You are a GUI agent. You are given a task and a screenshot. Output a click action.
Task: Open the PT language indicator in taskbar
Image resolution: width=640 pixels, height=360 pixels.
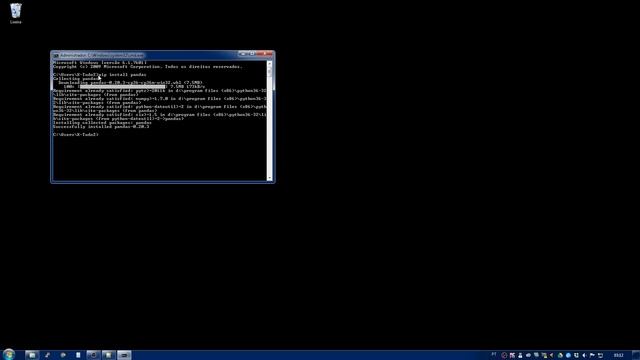pos(494,354)
